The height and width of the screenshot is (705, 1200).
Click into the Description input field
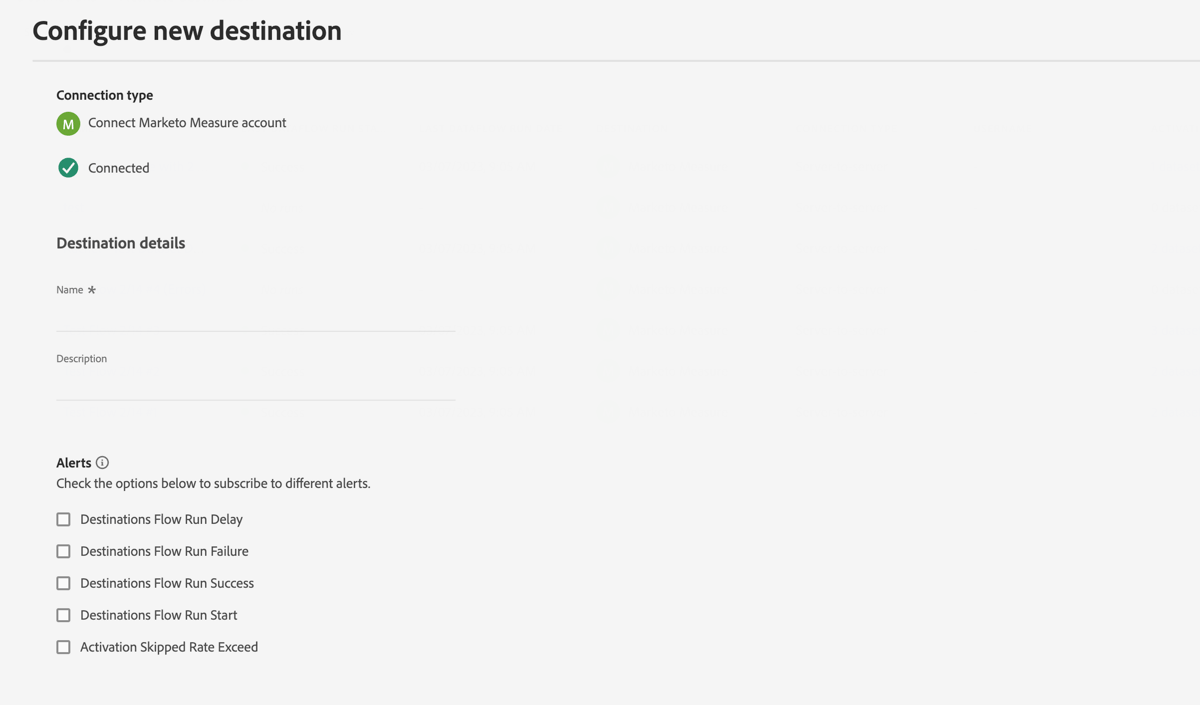point(256,386)
